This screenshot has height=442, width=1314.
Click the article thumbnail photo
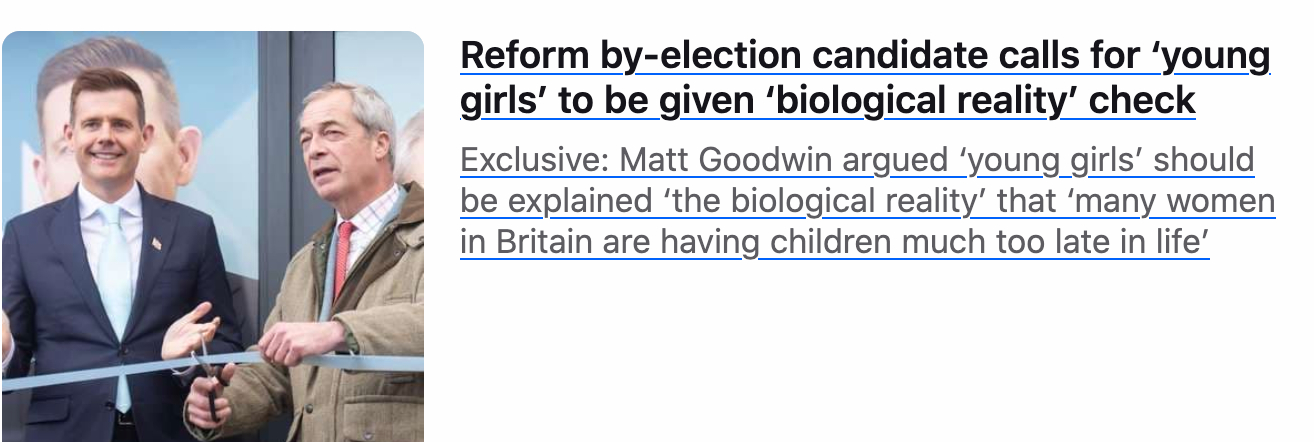(x=212, y=236)
